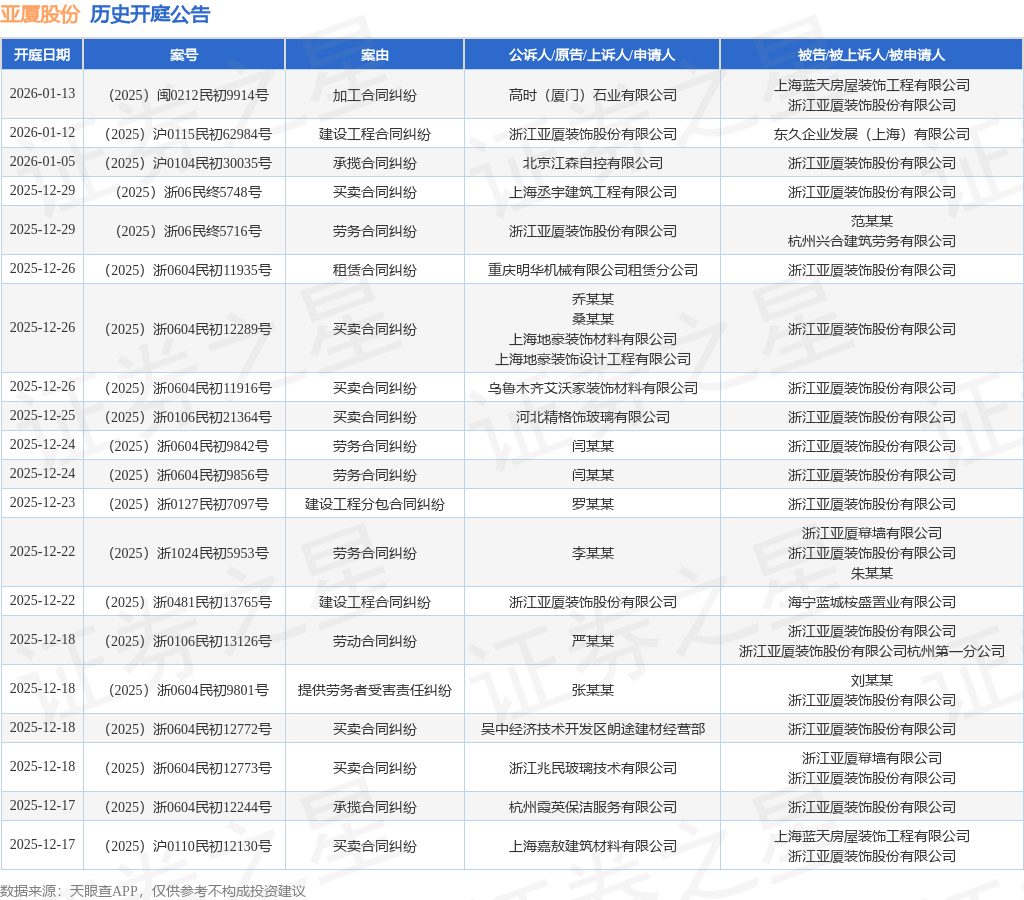
Task: Click plaintiff 杭州霞英保洁服务有限公司
Action: point(592,807)
